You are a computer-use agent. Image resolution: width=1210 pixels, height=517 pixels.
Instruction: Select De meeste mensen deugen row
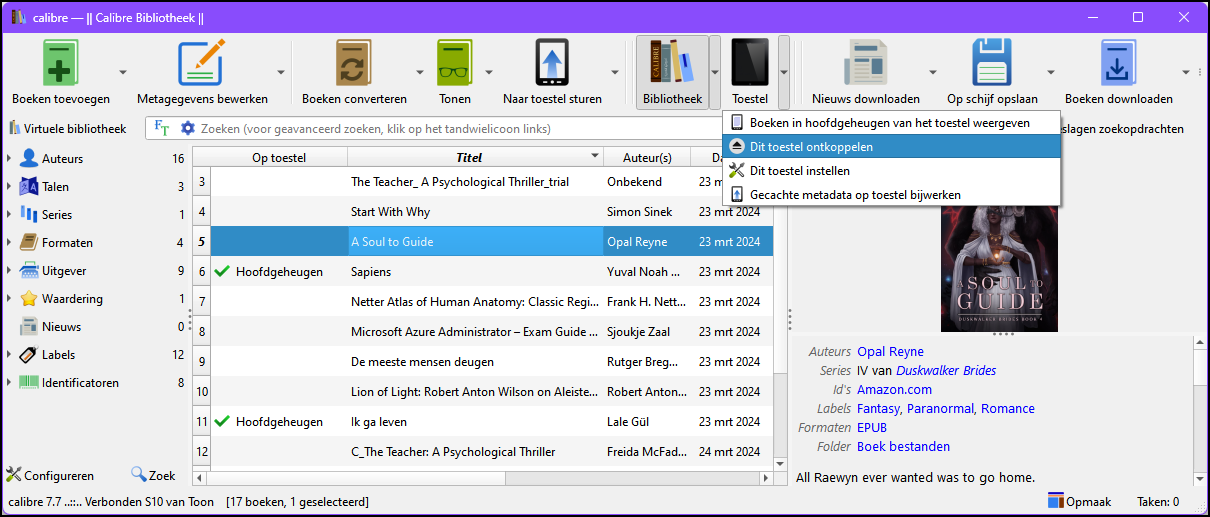point(483,361)
